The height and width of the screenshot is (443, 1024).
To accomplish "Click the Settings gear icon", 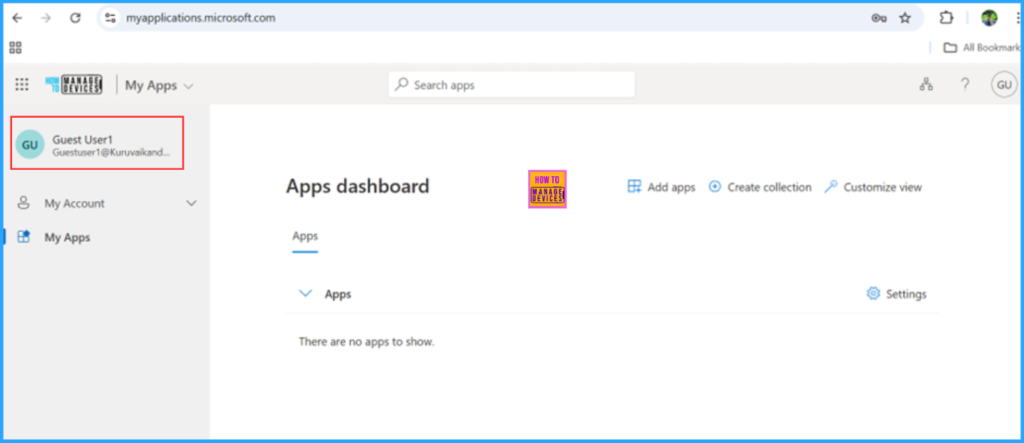I will [873, 293].
